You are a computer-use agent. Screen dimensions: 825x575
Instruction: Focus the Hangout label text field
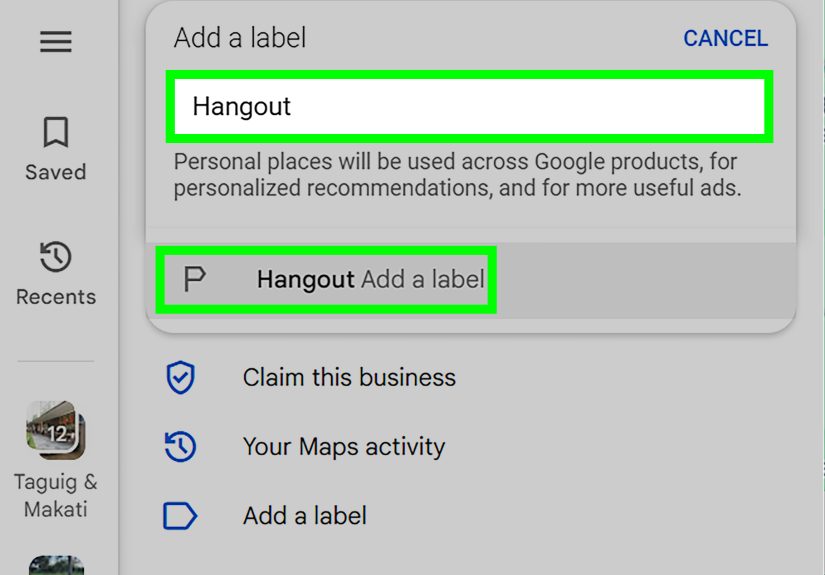tap(469, 106)
